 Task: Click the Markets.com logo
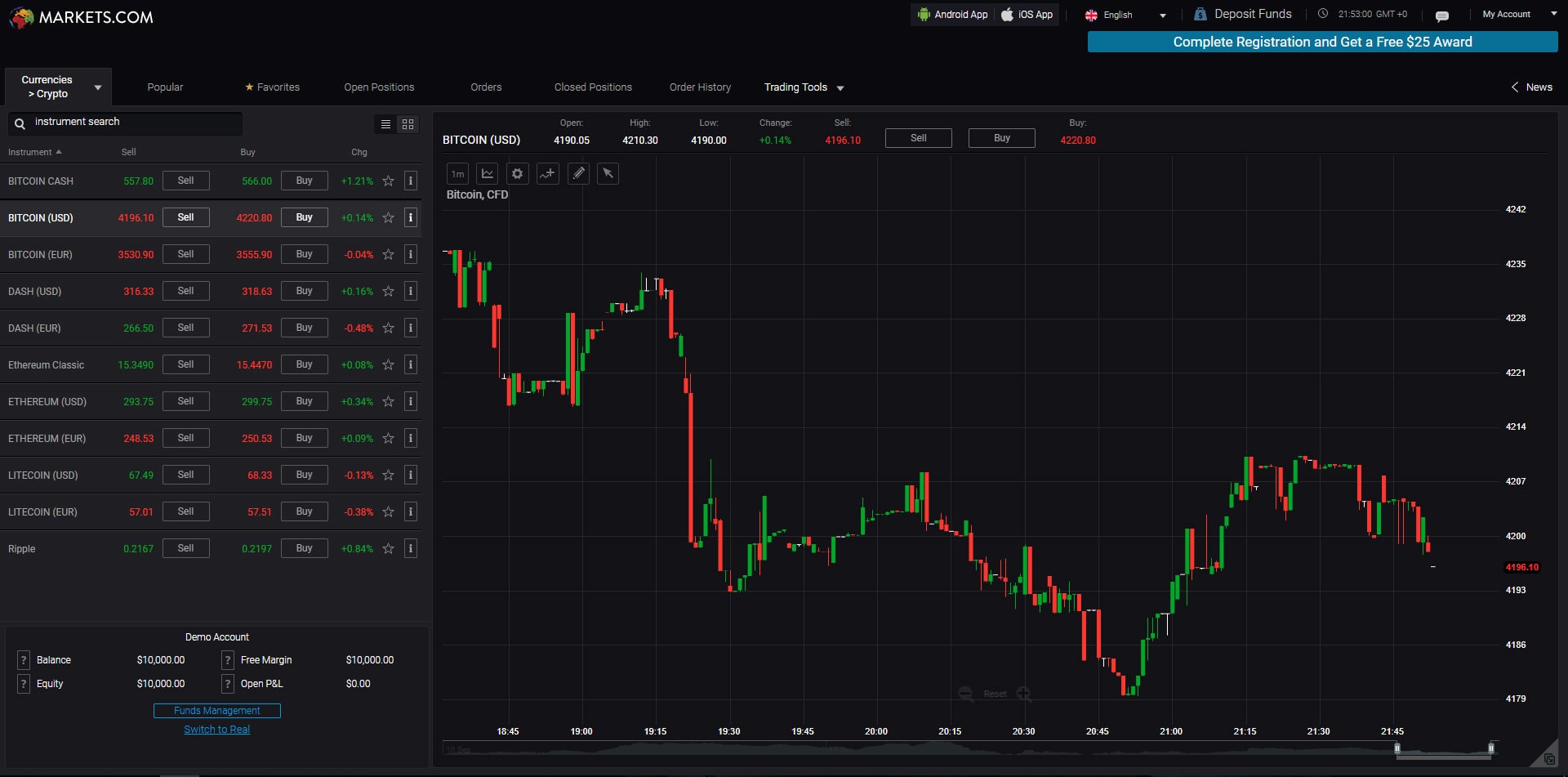point(81,17)
